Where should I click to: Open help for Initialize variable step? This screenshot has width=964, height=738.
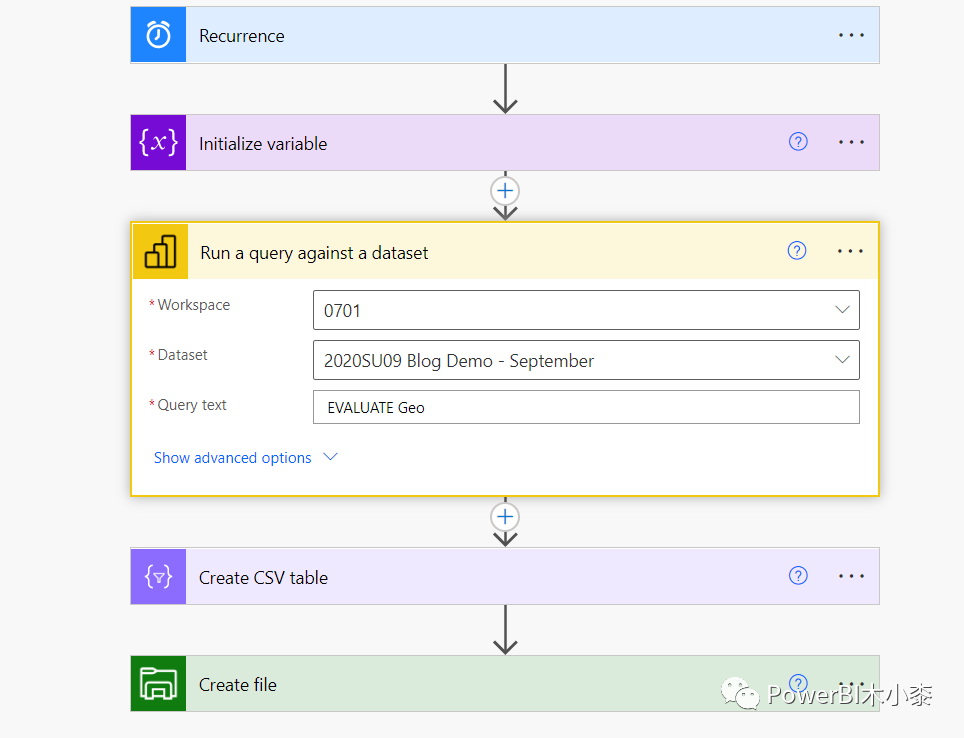pyautogui.click(x=798, y=142)
